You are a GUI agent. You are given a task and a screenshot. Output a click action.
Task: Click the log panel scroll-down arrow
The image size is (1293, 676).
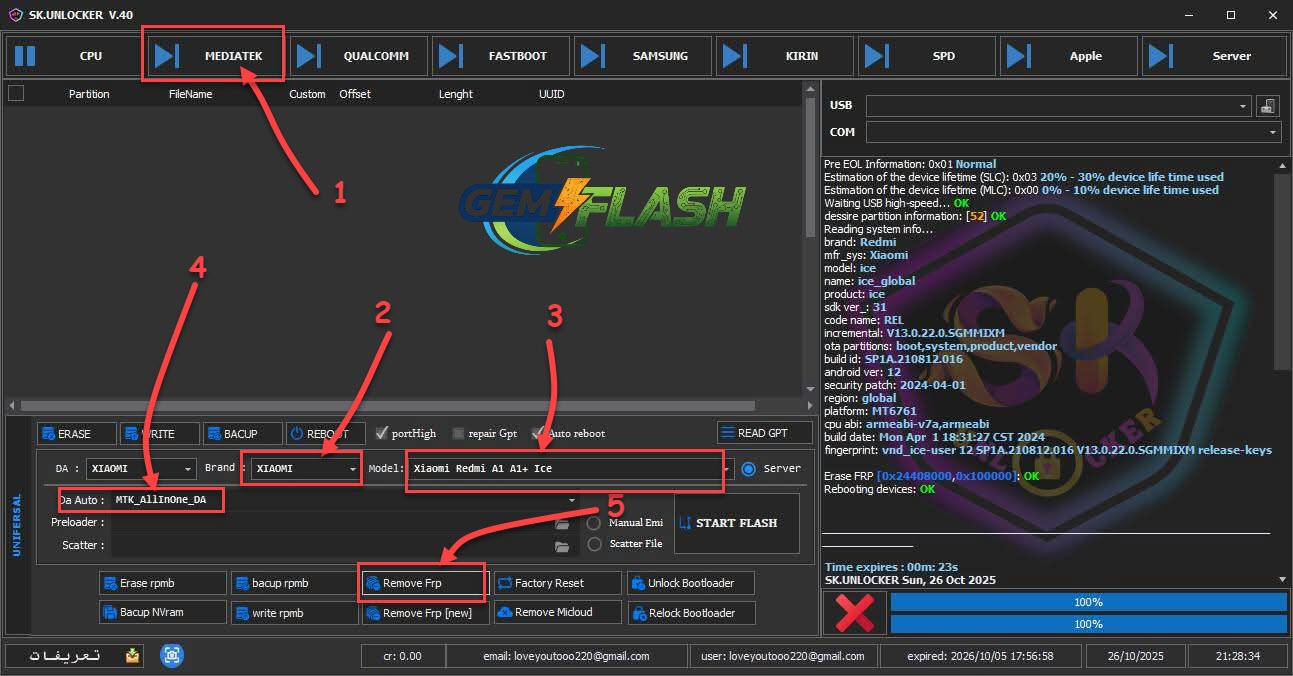[x=1282, y=580]
